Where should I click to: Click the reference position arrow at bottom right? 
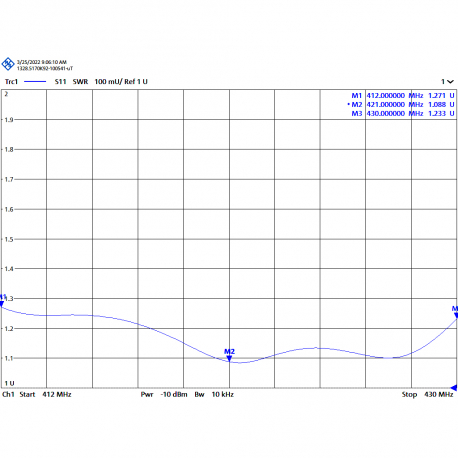click(454, 388)
